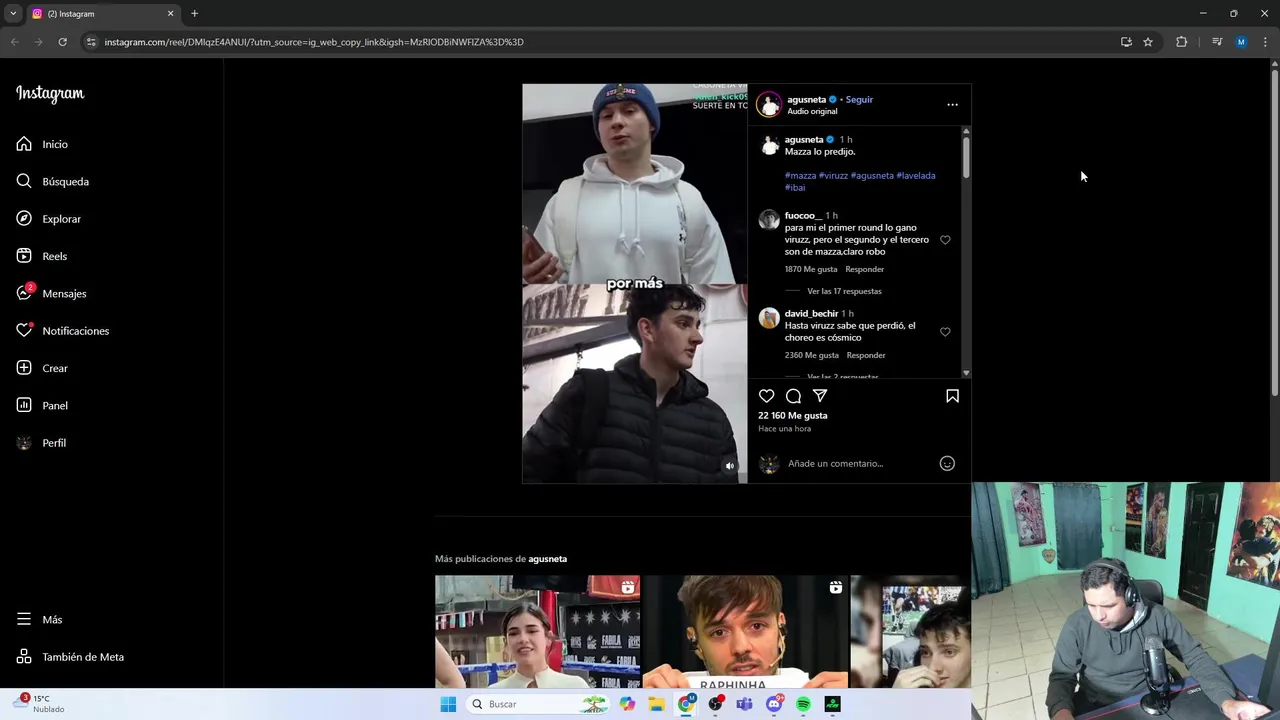Follow agusneta via Seguir
Image resolution: width=1280 pixels, height=720 pixels.
859,99
